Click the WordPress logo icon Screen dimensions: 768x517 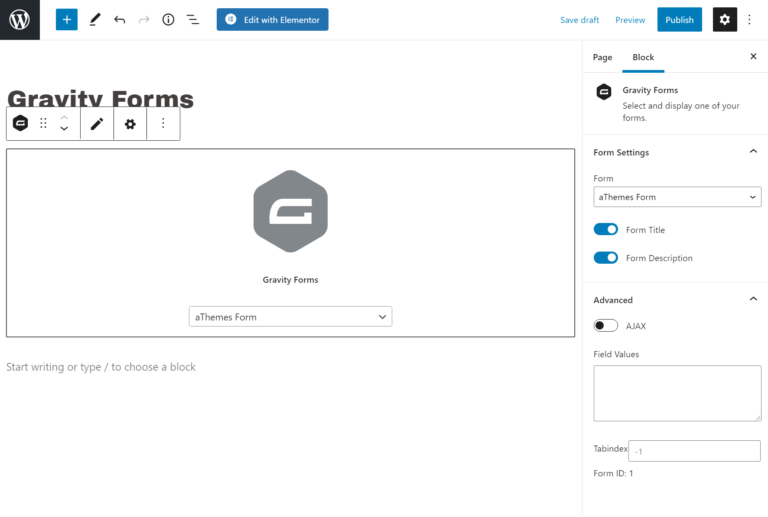coord(19,20)
